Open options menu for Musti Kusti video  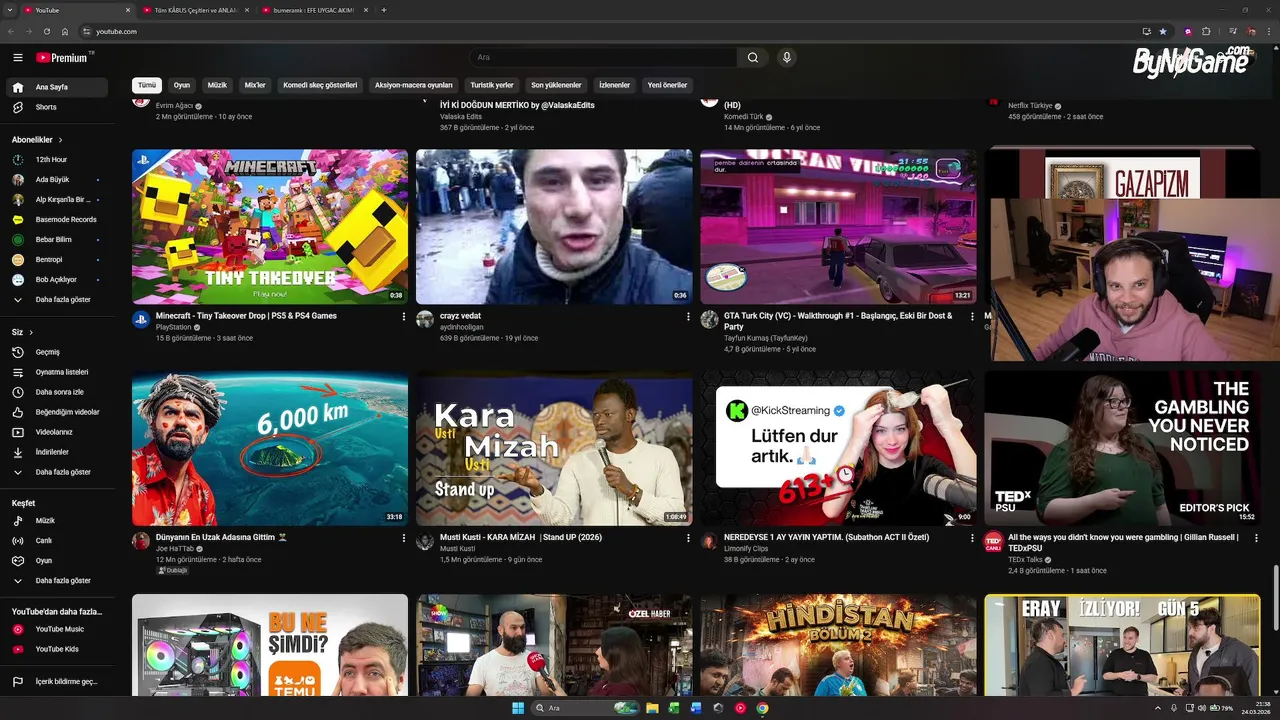tap(688, 538)
